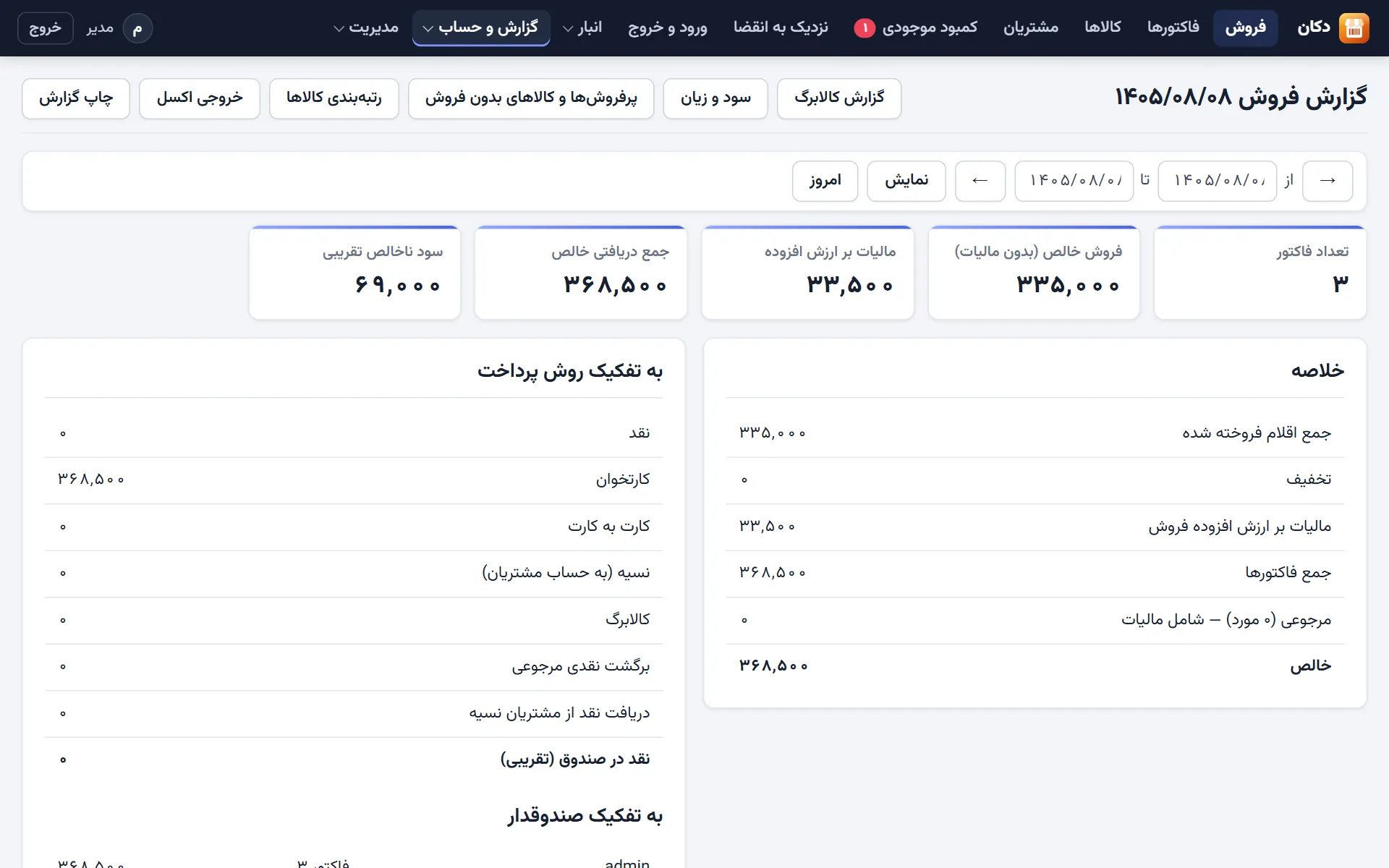
Task: Open the فاکتورها menu item
Action: coord(1173,28)
